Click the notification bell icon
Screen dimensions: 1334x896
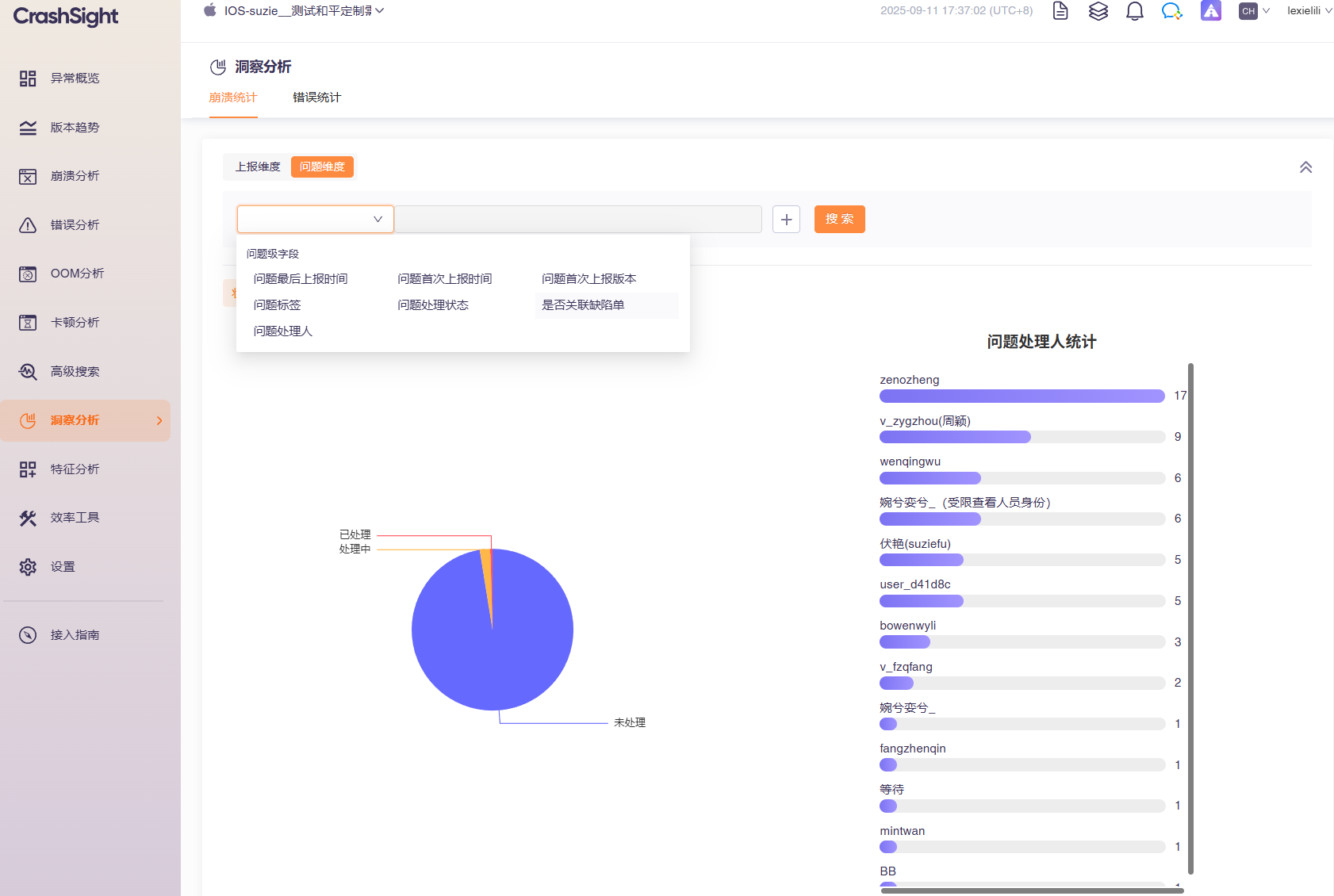(x=1135, y=11)
